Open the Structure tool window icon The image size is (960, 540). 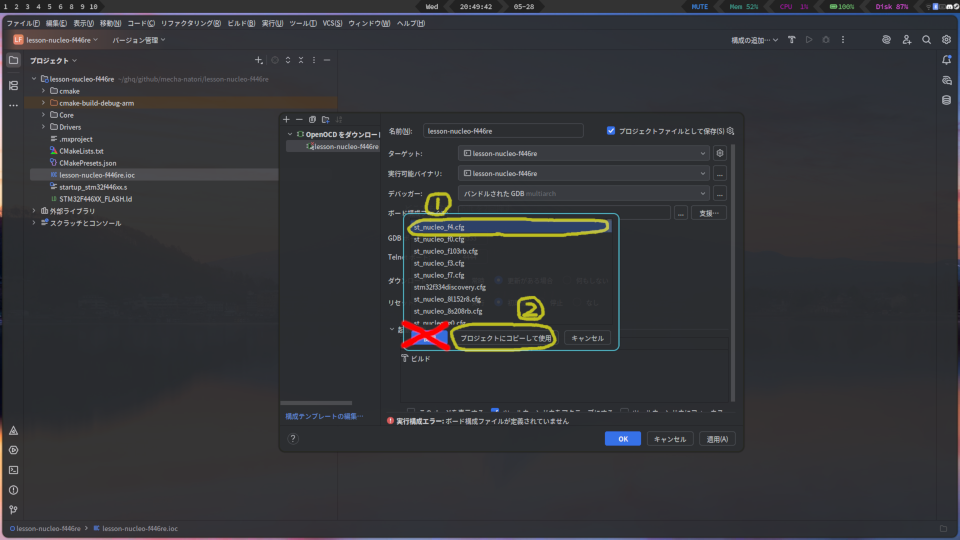click(13, 86)
